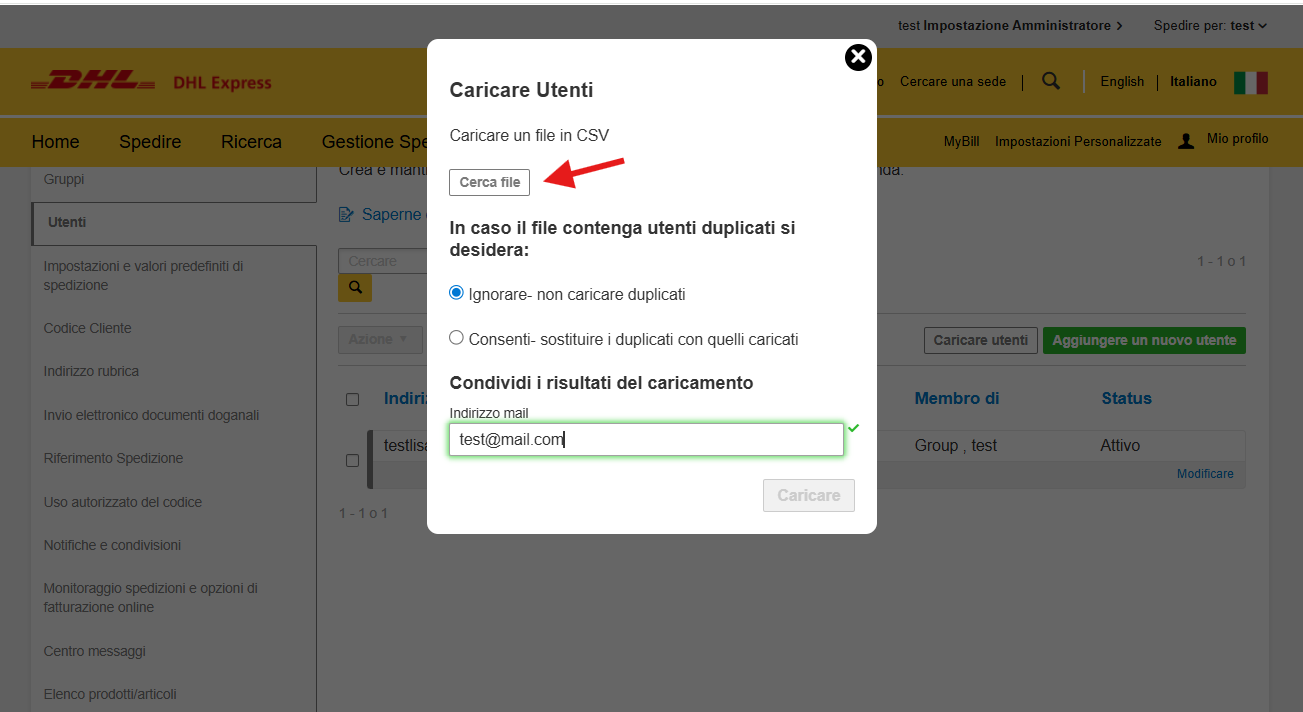Tick the select-all checkbox in table header

[352, 400]
